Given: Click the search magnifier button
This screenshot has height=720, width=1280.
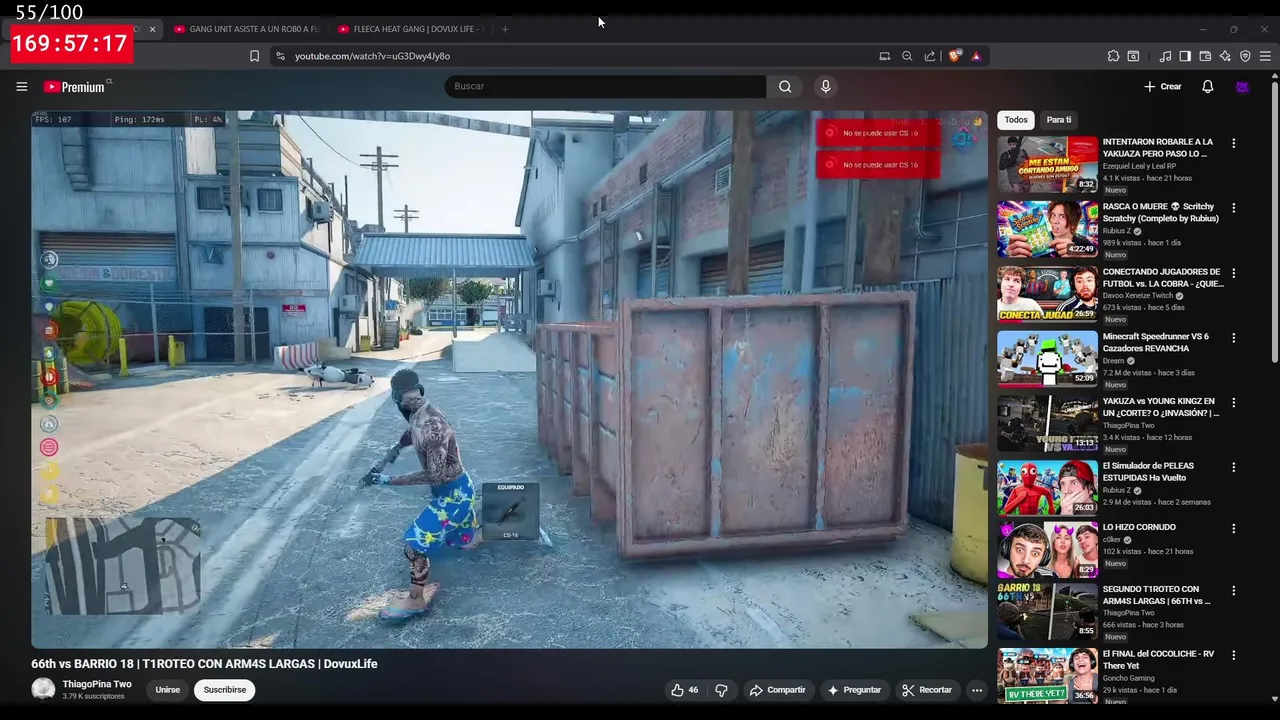Looking at the screenshot, I should click(x=785, y=87).
